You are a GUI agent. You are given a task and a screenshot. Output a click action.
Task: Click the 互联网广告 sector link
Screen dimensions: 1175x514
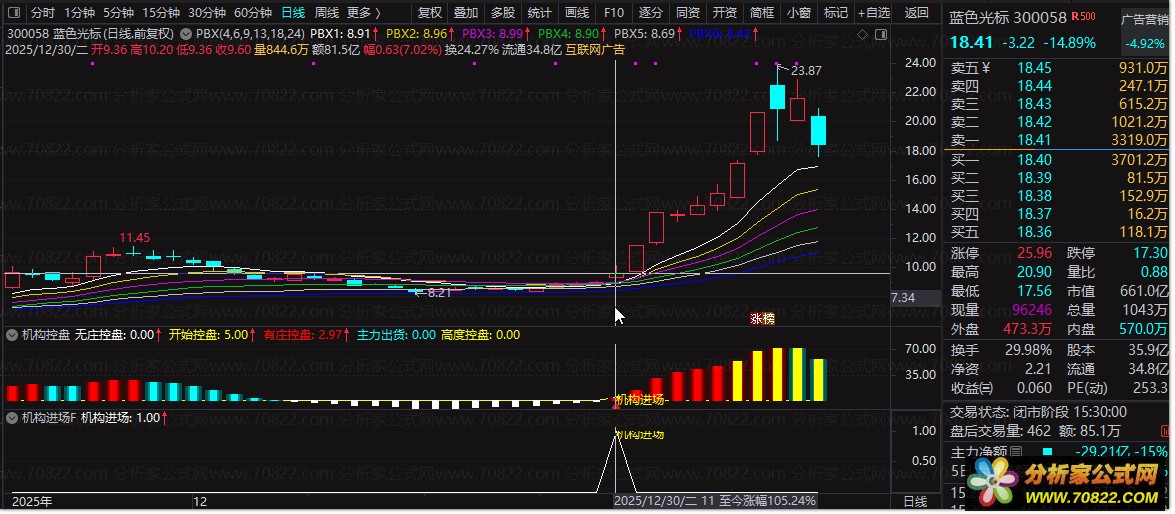(594, 49)
